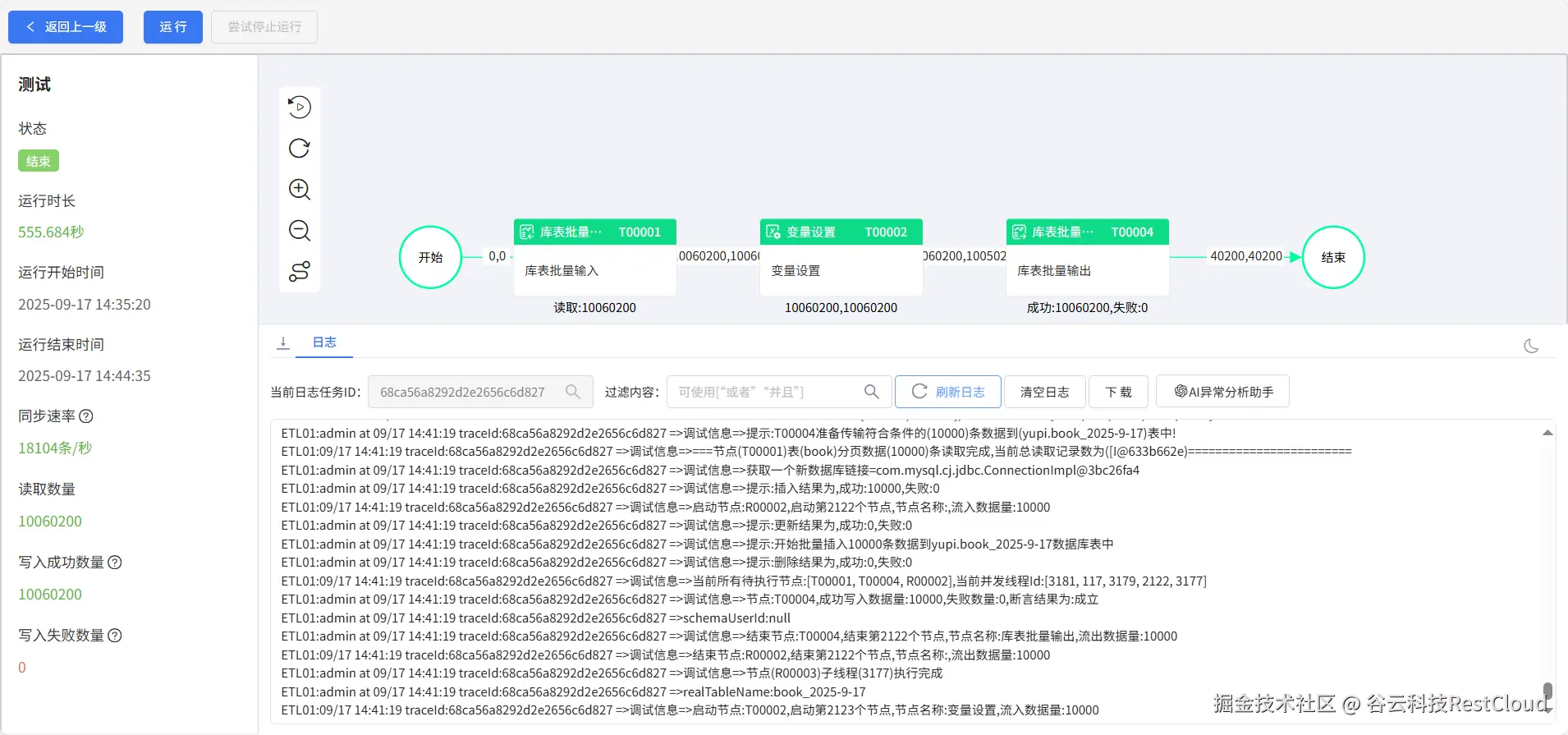Image resolution: width=1568 pixels, height=735 pixels.
Task: Click the end time 2025-09-17 14:44:35
Action: pyautogui.click(x=85, y=376)
